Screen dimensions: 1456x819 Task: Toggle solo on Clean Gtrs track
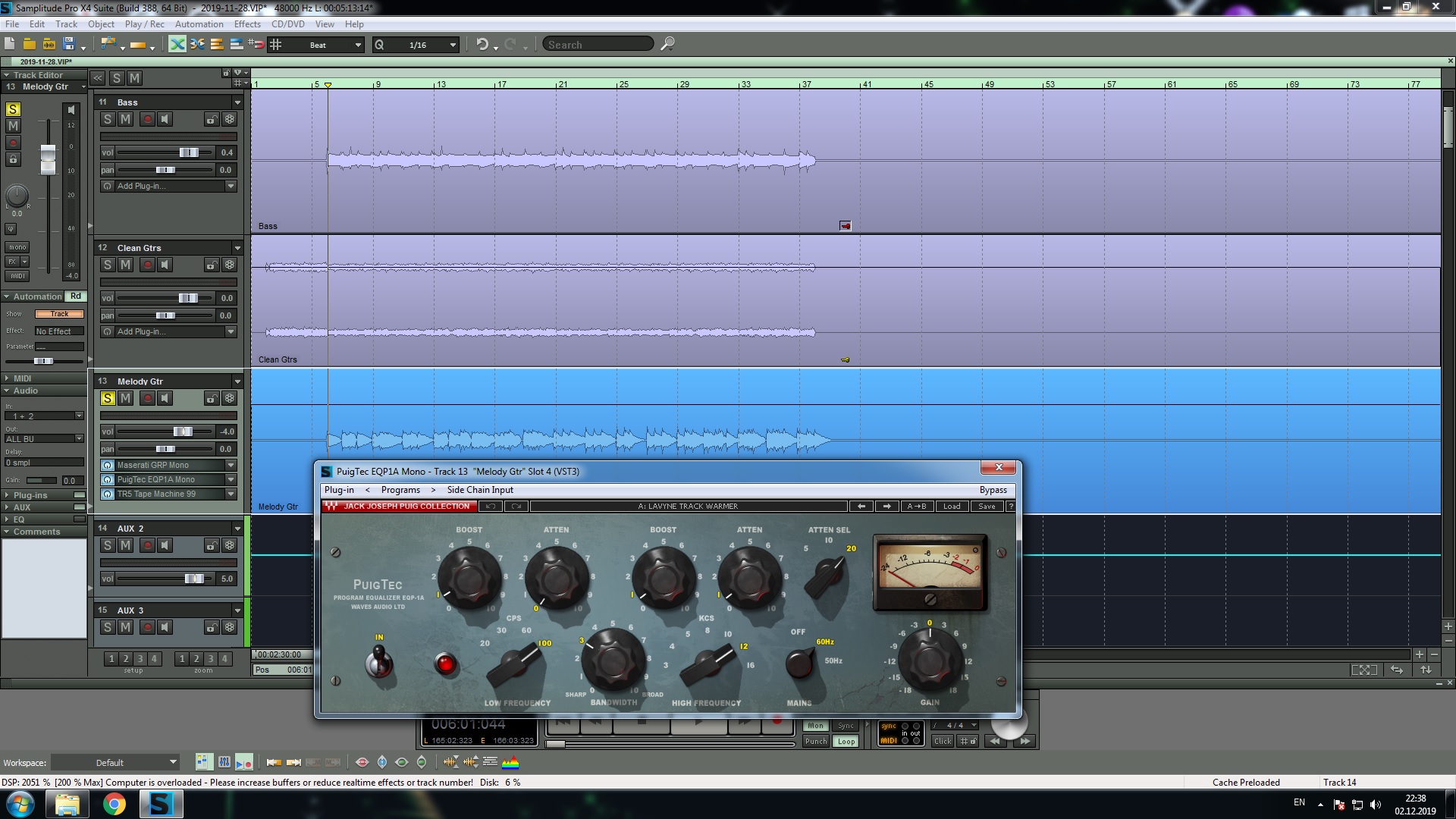click(108, 265)
